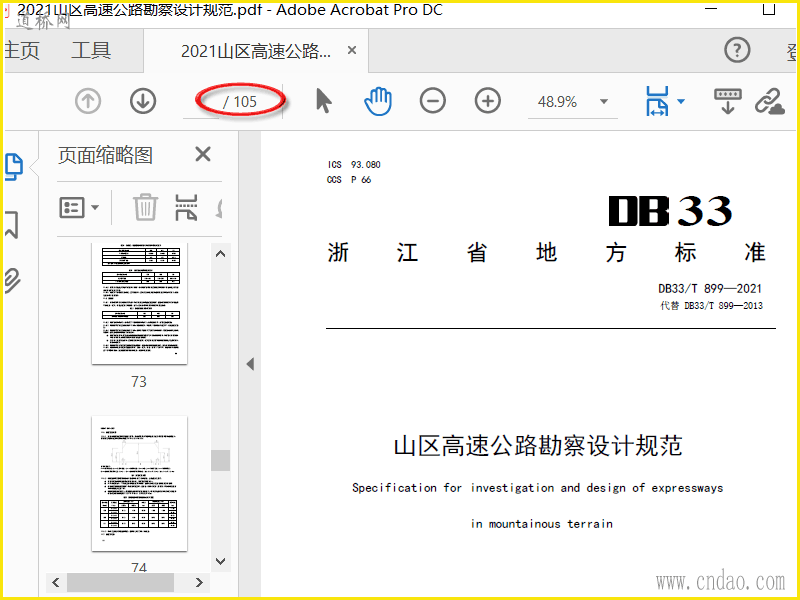This screenshot has width=800, height=600.
Task: Click the 代替 DB33/T 899—2013 line
Action: (712, 306)
